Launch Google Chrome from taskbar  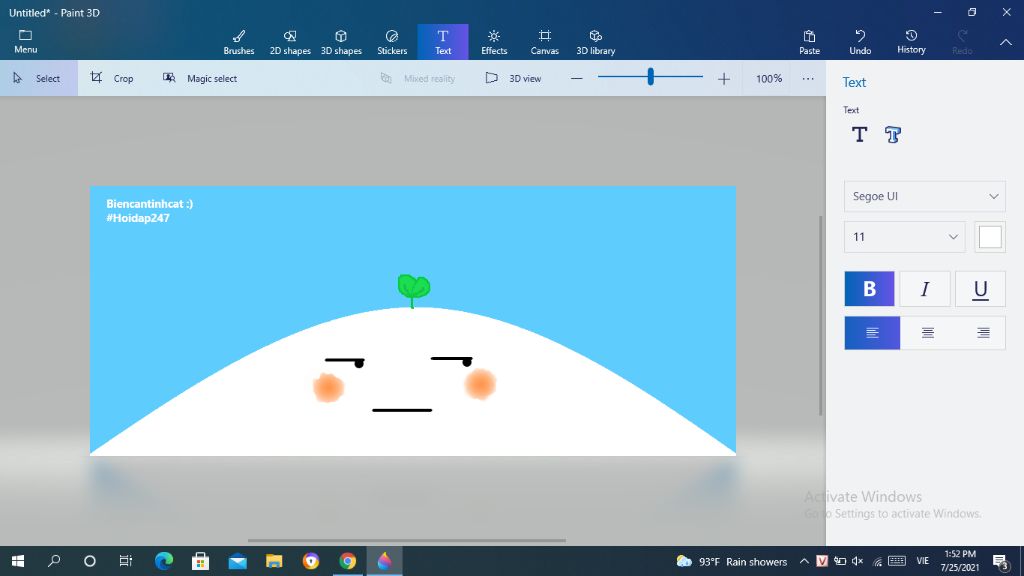347,561
